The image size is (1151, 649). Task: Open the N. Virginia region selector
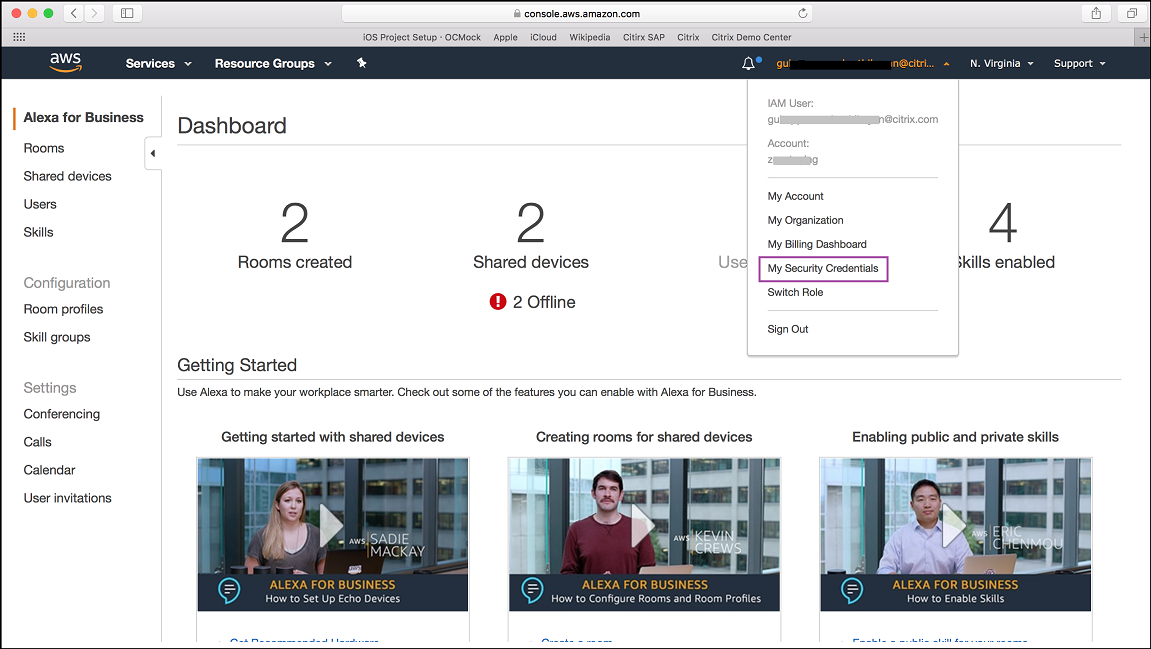click(1002, 63)
